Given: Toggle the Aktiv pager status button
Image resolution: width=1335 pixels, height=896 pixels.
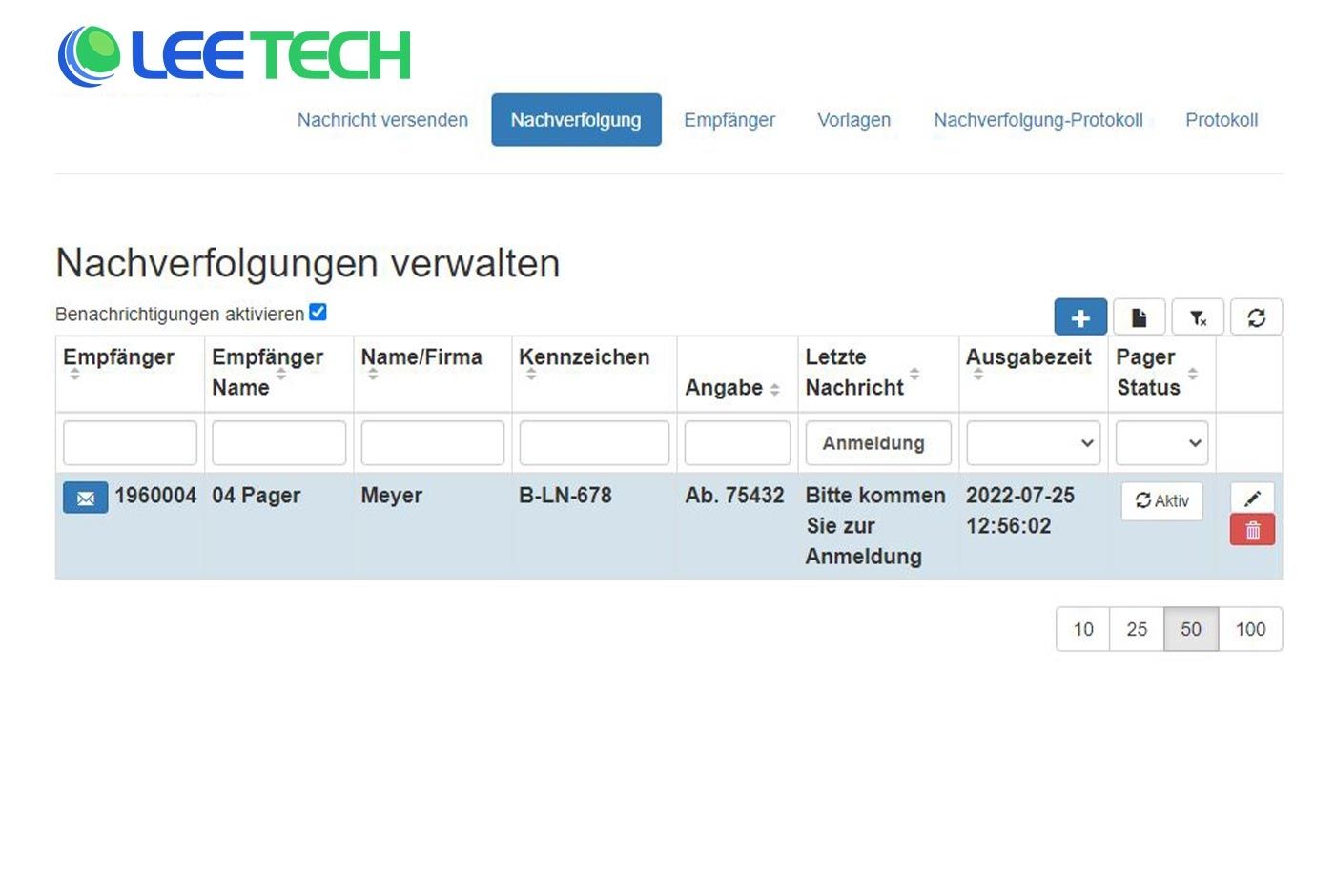Looking at the screenshot, I should pos(1161,500).
